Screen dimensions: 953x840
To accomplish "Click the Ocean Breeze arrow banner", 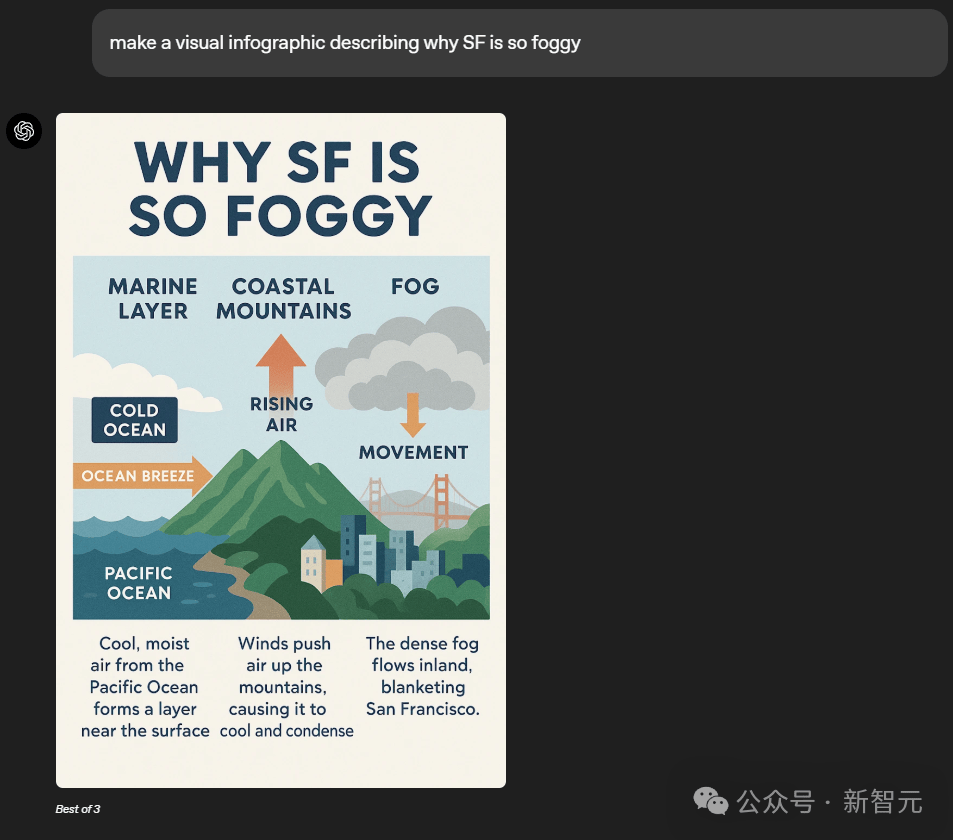I will pyautogui.click(x=143, y=475).
